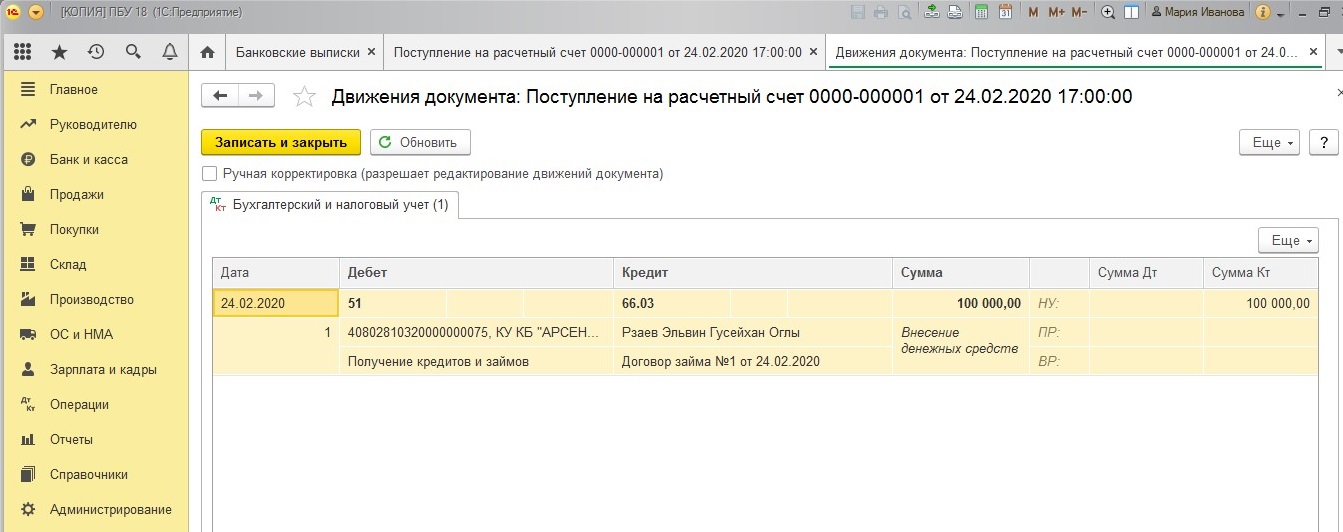
Task: Go forward with the right arrow
Action: click(x=256, y=95)
